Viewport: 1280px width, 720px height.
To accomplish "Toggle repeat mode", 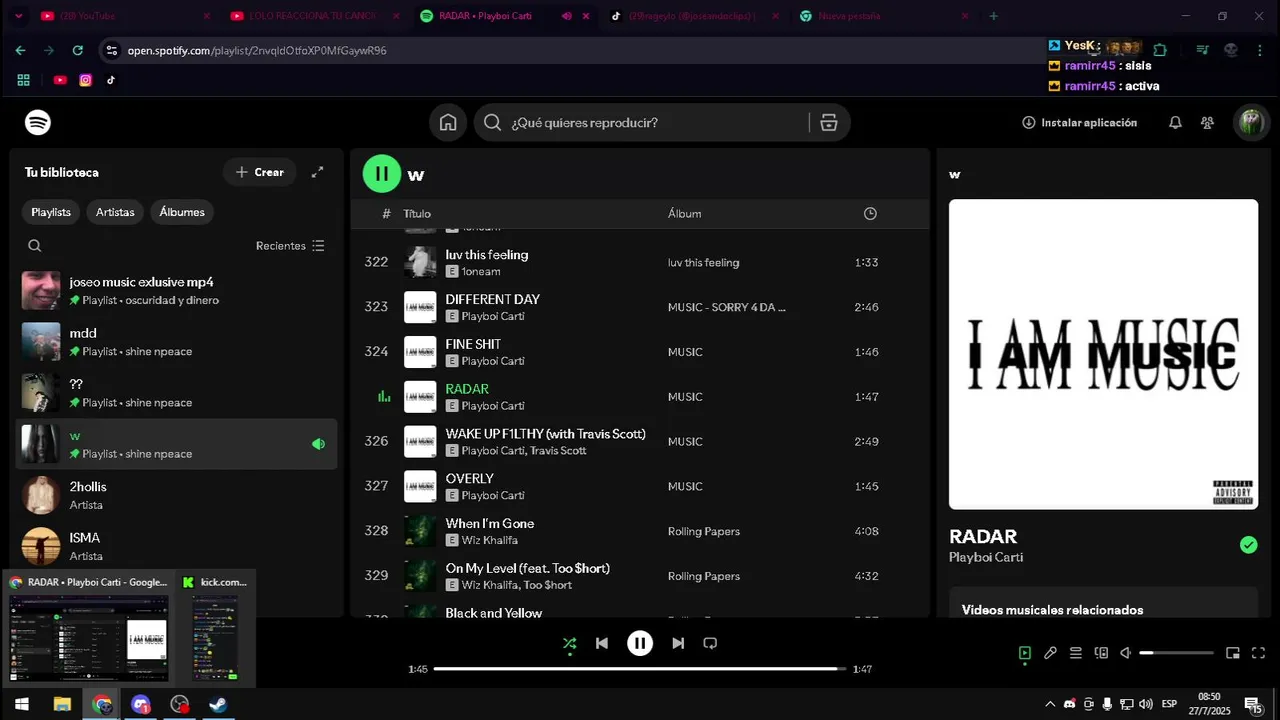I will 710,643.
